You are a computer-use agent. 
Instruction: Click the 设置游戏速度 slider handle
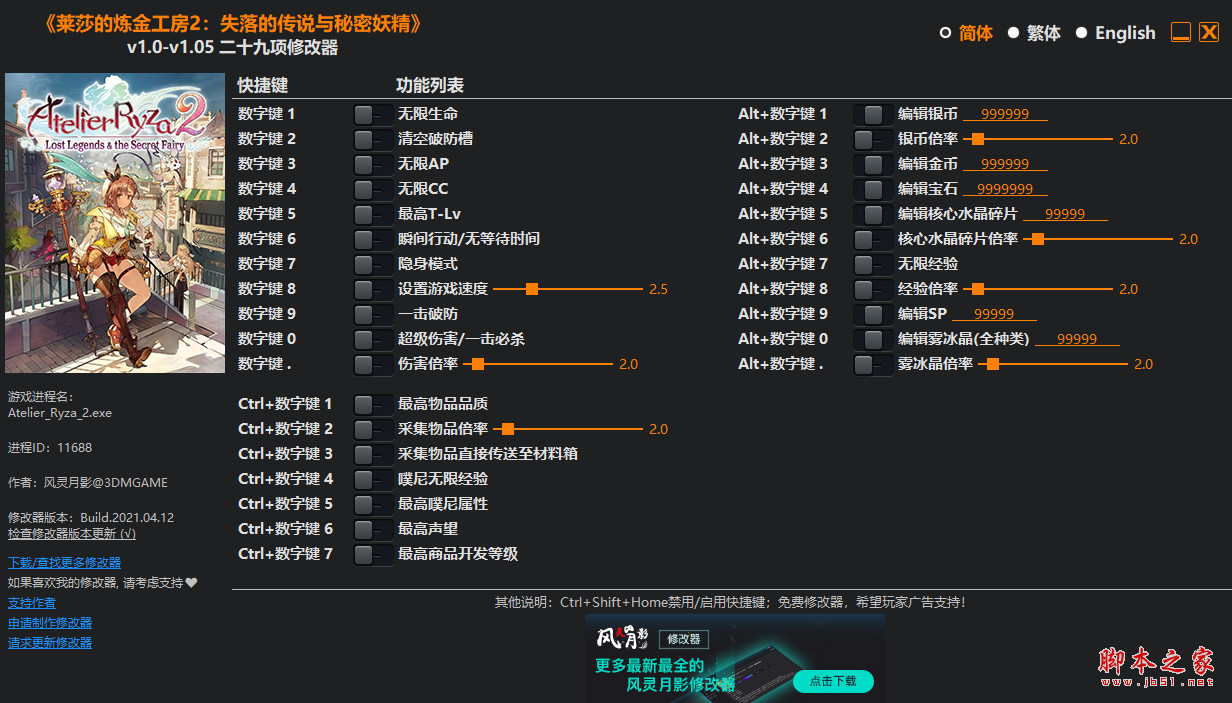click(532, 289)
